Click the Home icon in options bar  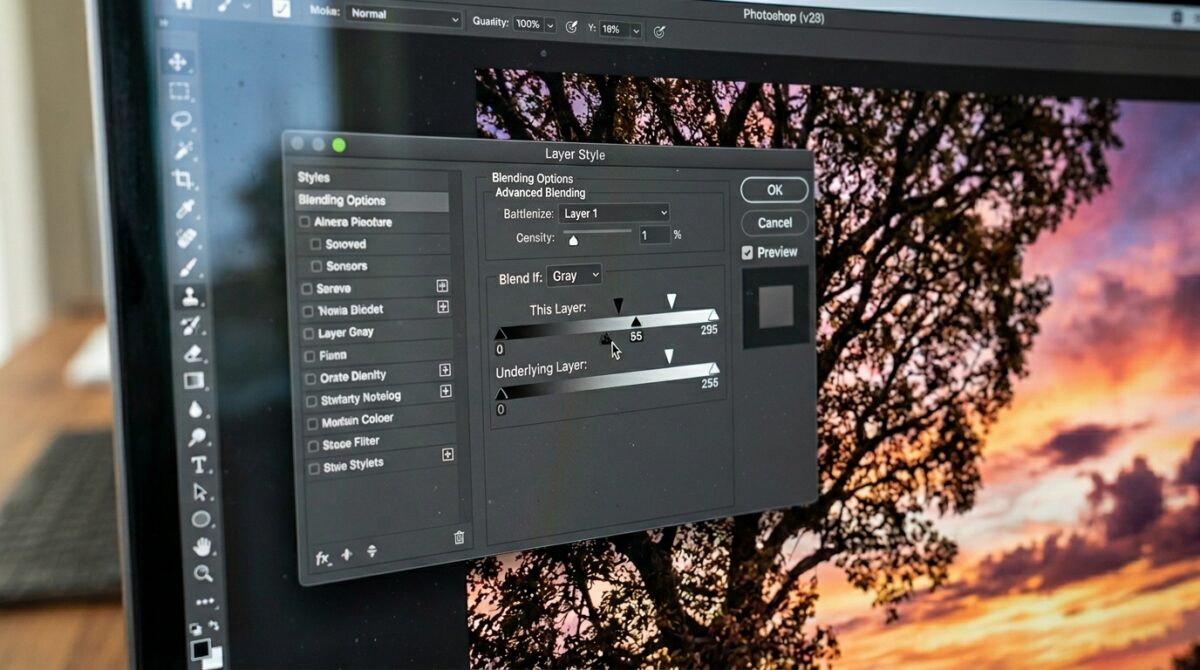(183, 4)
